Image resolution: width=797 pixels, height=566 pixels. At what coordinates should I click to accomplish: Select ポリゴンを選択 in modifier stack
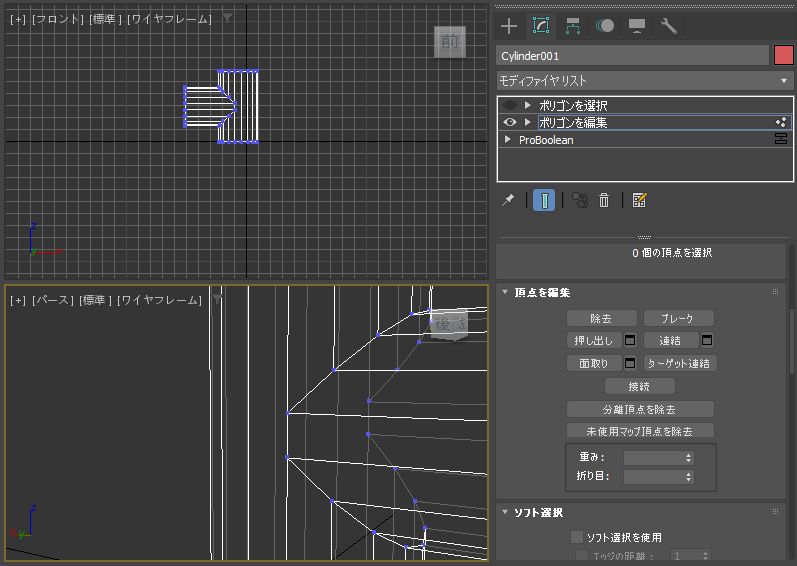(x=573, y=105)
